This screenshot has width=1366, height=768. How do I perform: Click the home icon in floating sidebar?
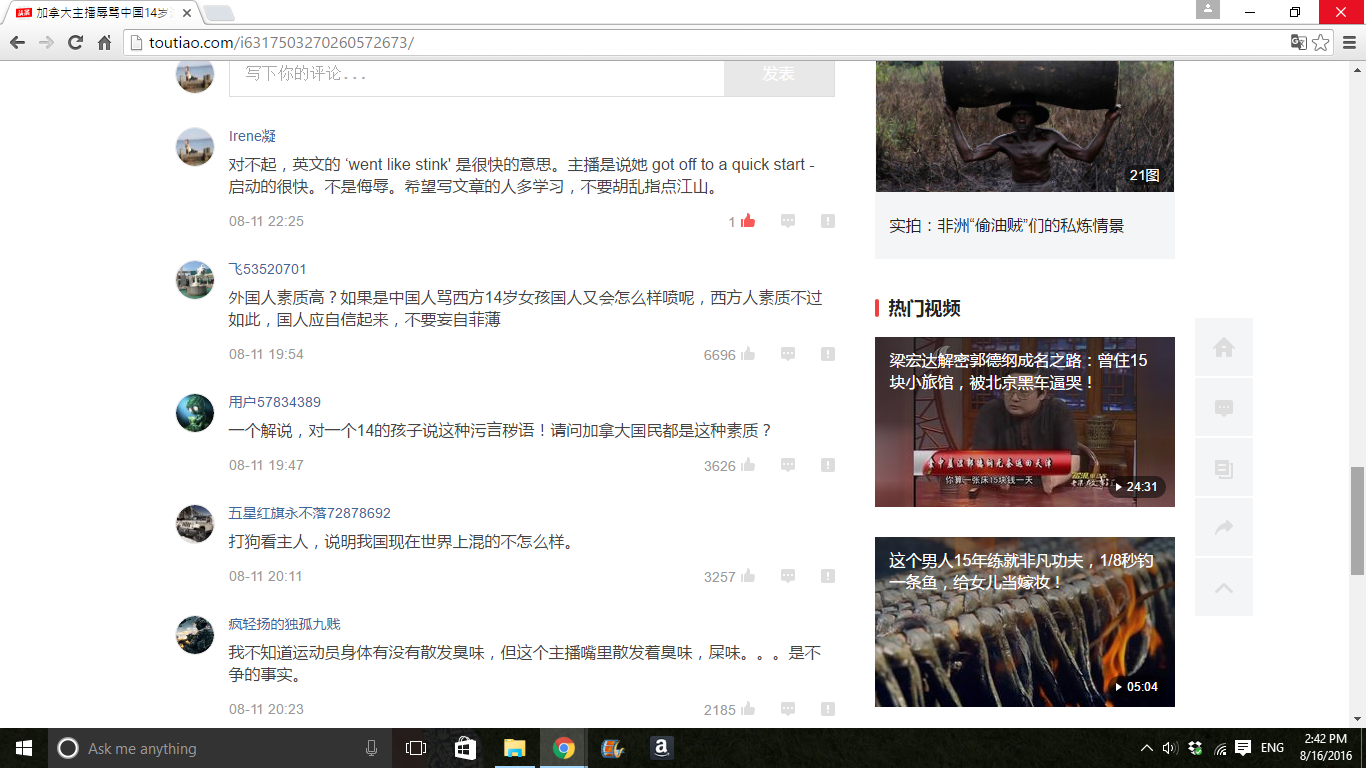[1223, 347]
